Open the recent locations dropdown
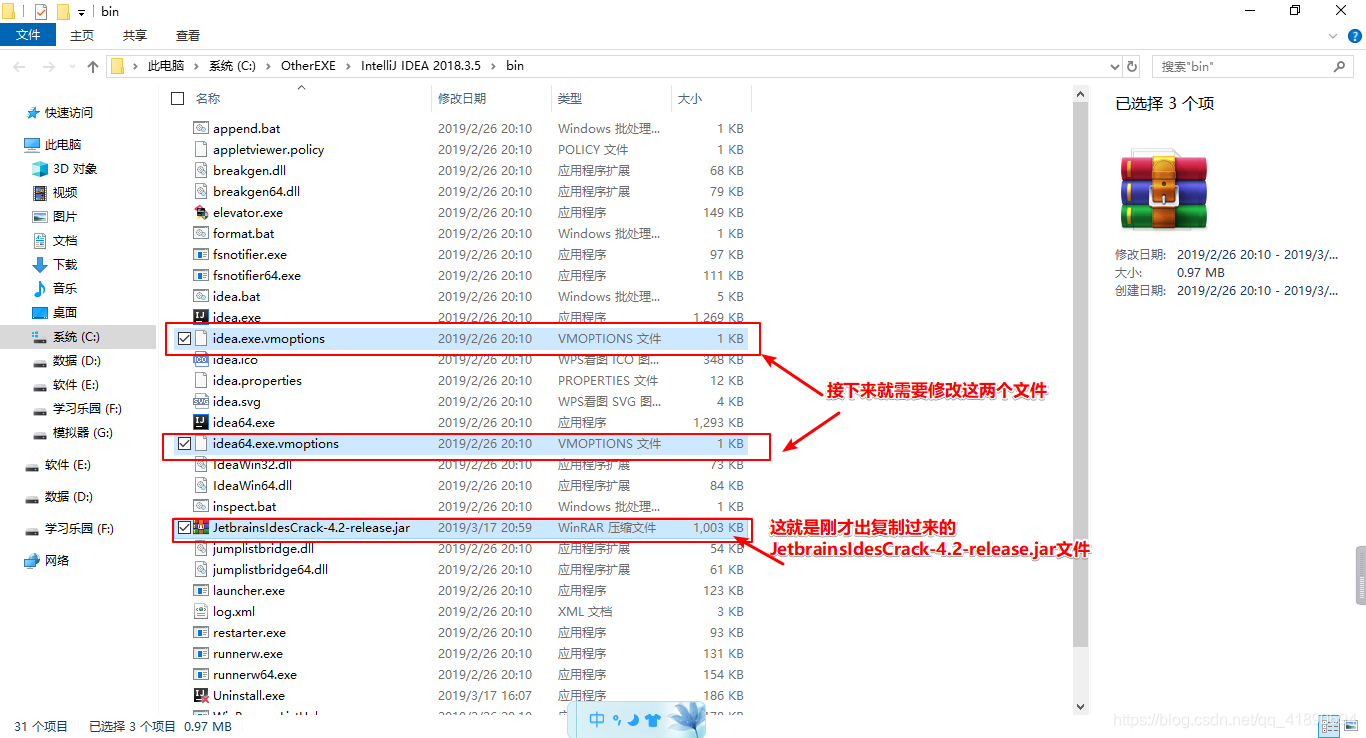The height and width of the screenshot is (738, 1366). [71, 67]
